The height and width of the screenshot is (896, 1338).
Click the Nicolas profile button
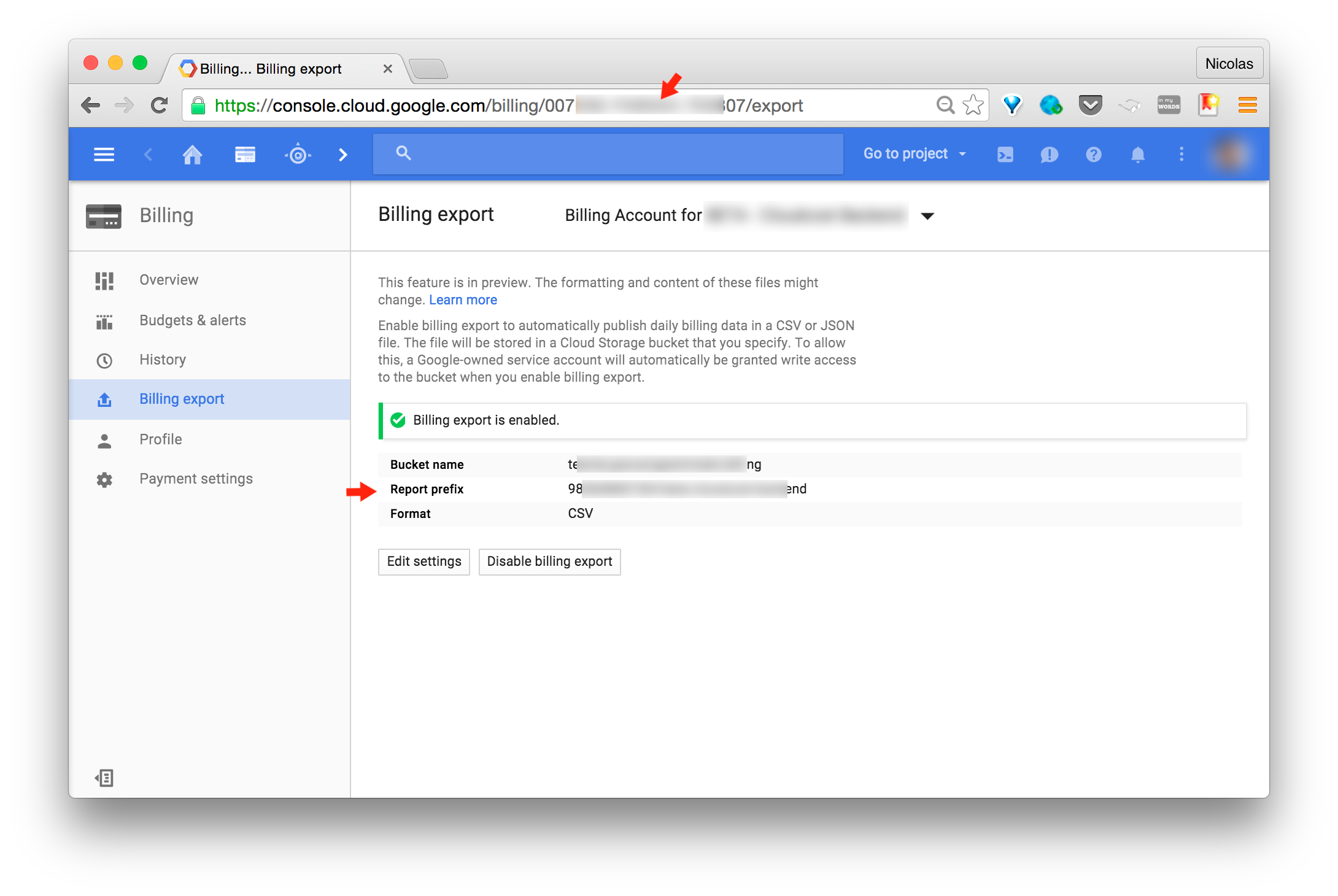click(x=1229, y=63)
